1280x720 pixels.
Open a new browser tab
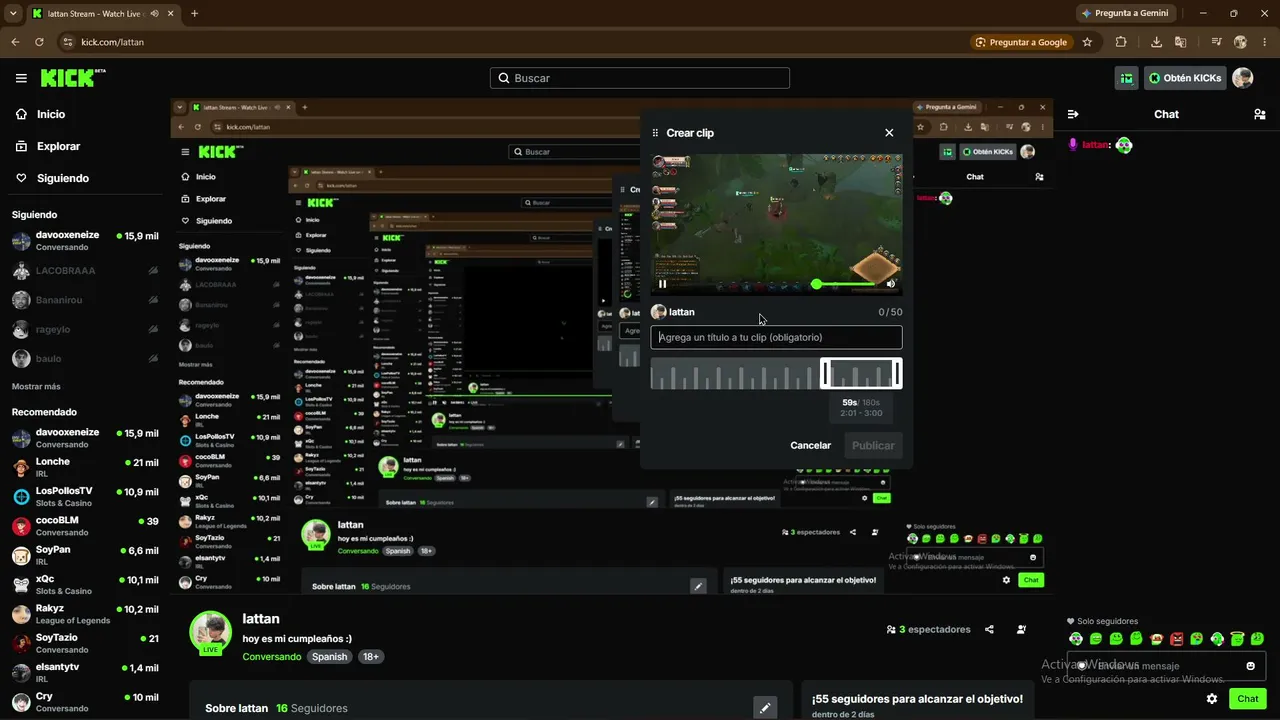coord(194,13)
